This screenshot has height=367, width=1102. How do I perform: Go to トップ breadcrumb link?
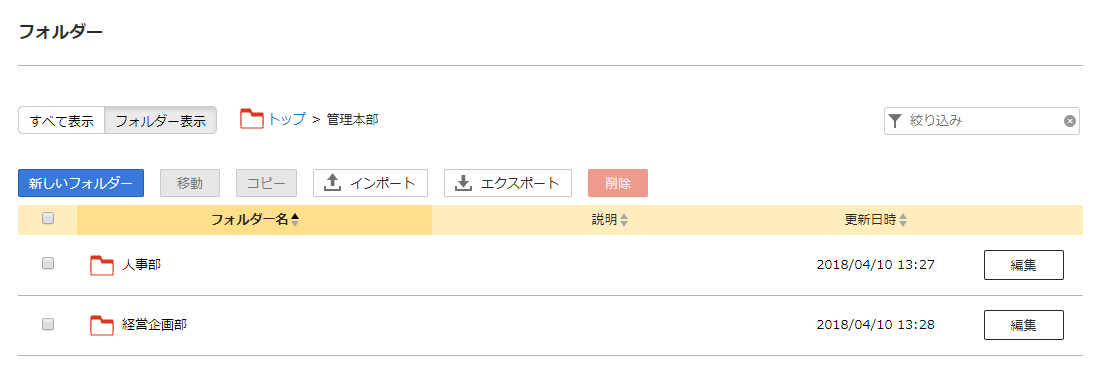point(287,119)
